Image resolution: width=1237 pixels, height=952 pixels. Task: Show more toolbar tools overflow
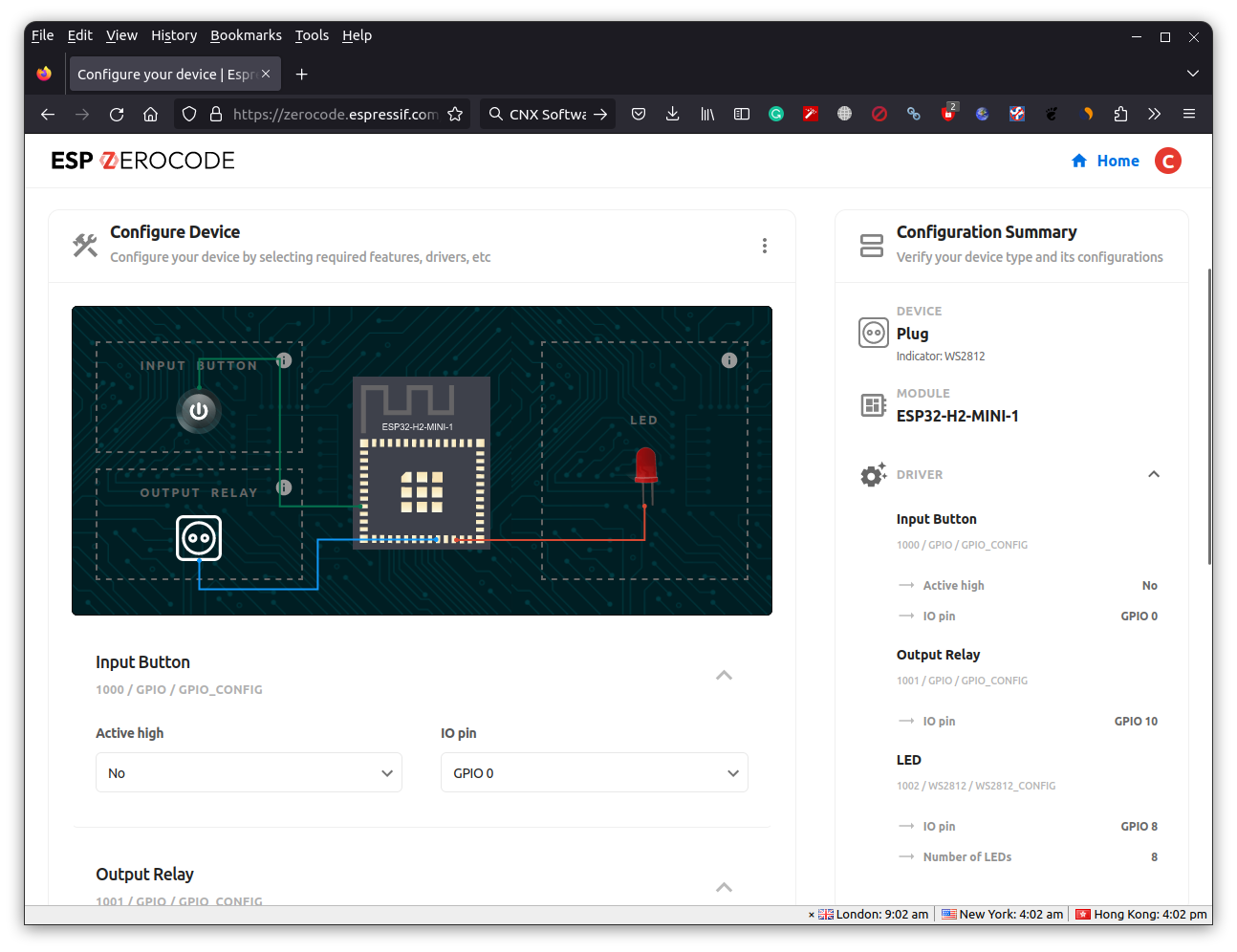click(1155, 114)
